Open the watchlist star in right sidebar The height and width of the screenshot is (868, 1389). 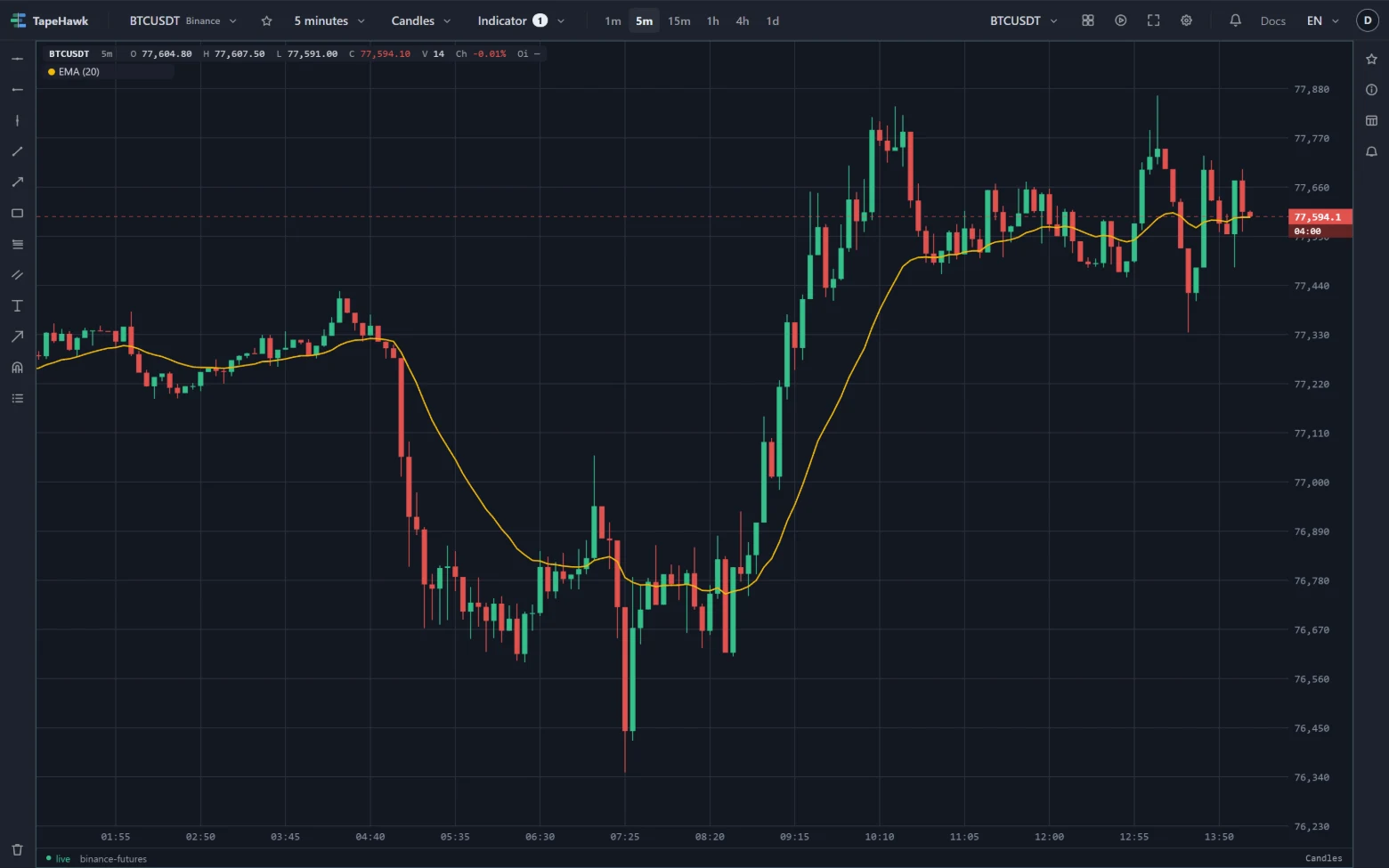click(x=1371, y=59)
